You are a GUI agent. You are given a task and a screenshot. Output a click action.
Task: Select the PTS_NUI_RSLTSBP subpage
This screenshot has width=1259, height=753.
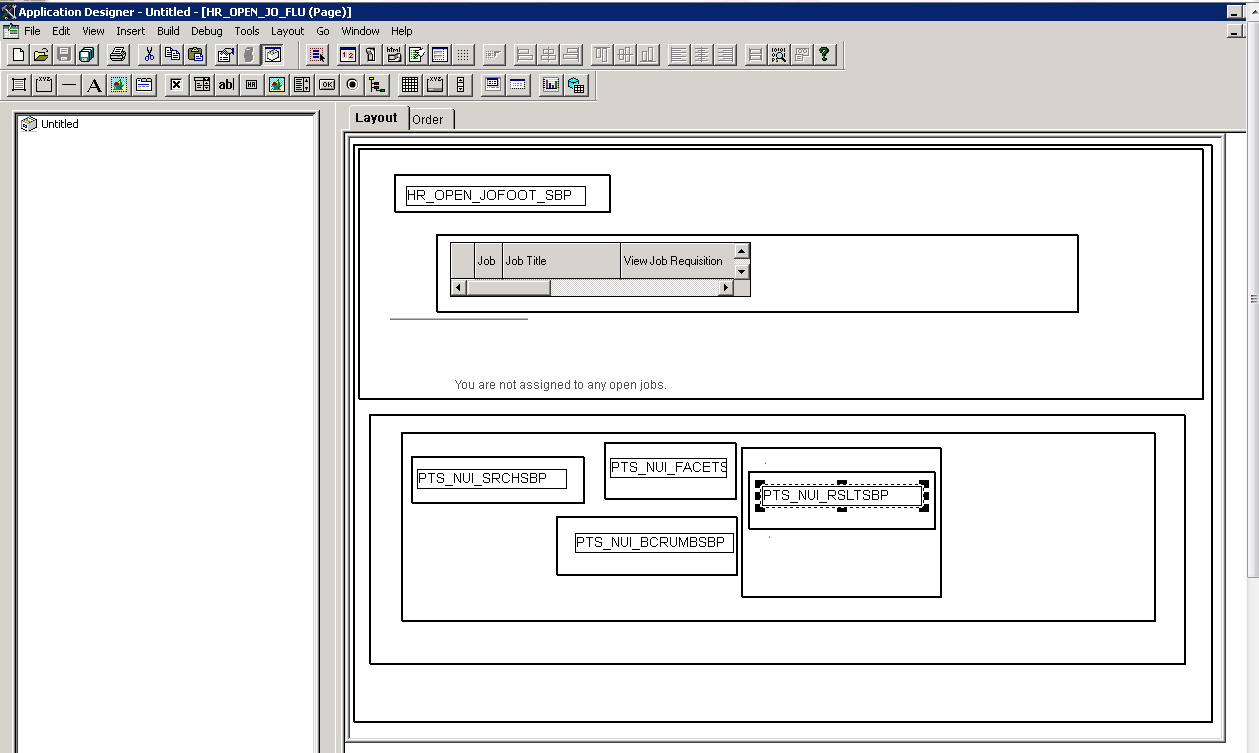click(x=841, y=496)
